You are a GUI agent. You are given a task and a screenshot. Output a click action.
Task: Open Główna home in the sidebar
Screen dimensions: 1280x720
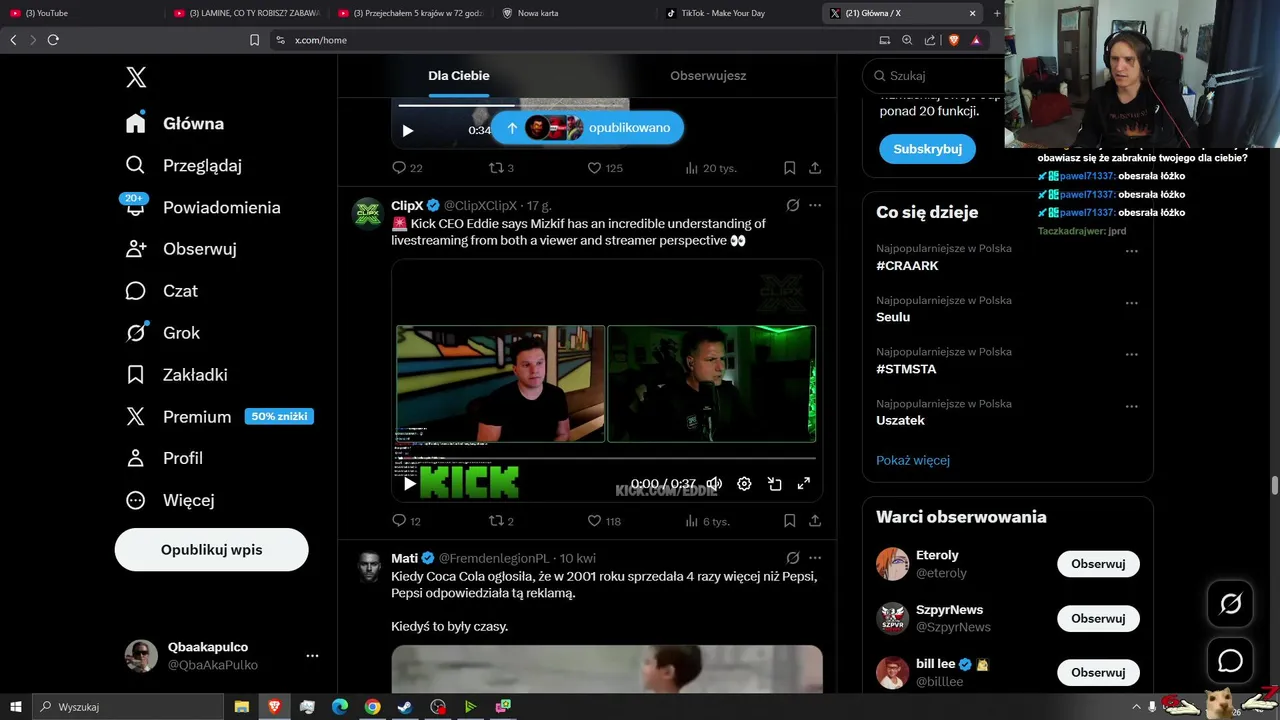[175, 123]
